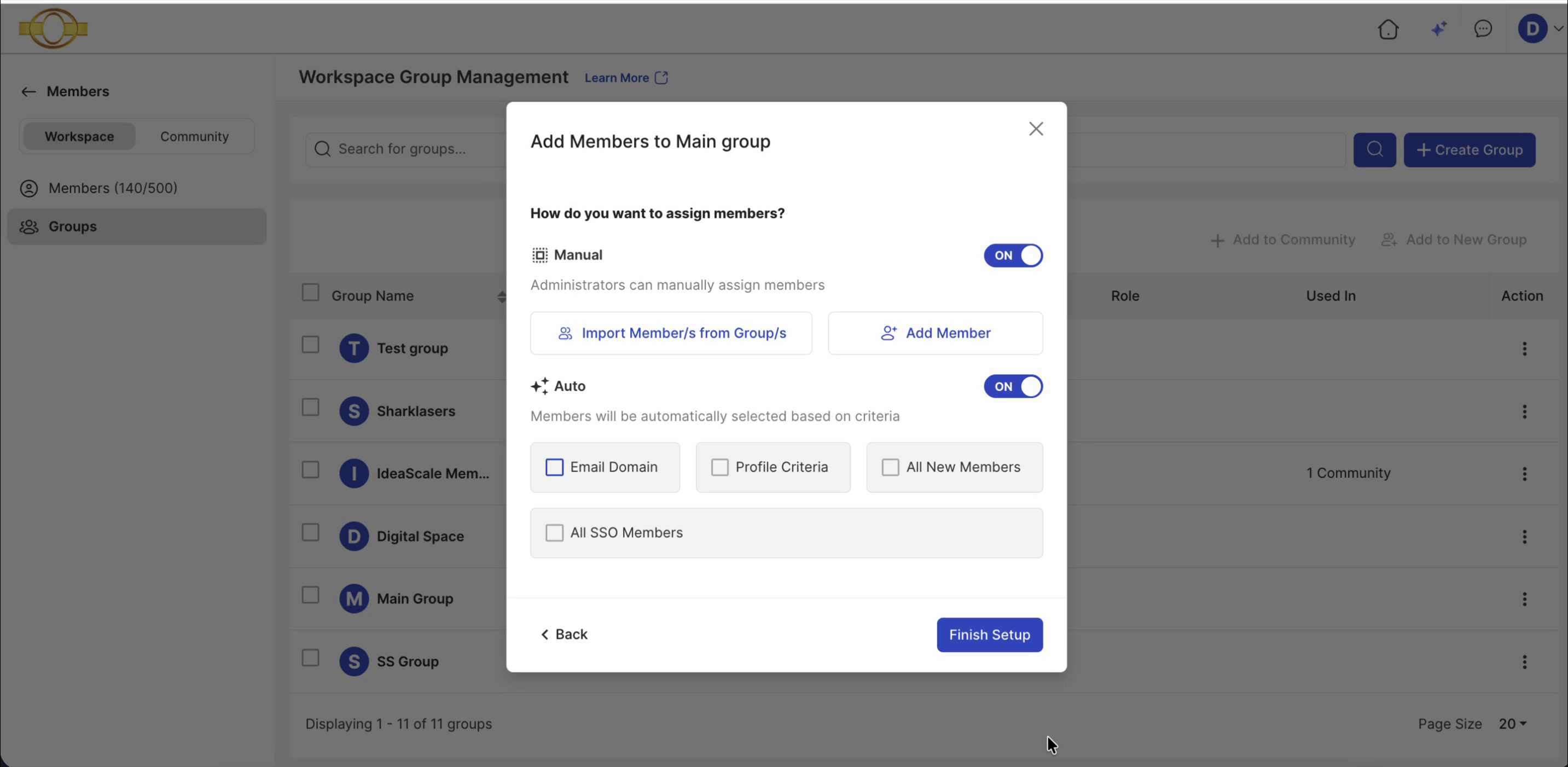Click the 1 Community used-in cell

(1348, 474)
